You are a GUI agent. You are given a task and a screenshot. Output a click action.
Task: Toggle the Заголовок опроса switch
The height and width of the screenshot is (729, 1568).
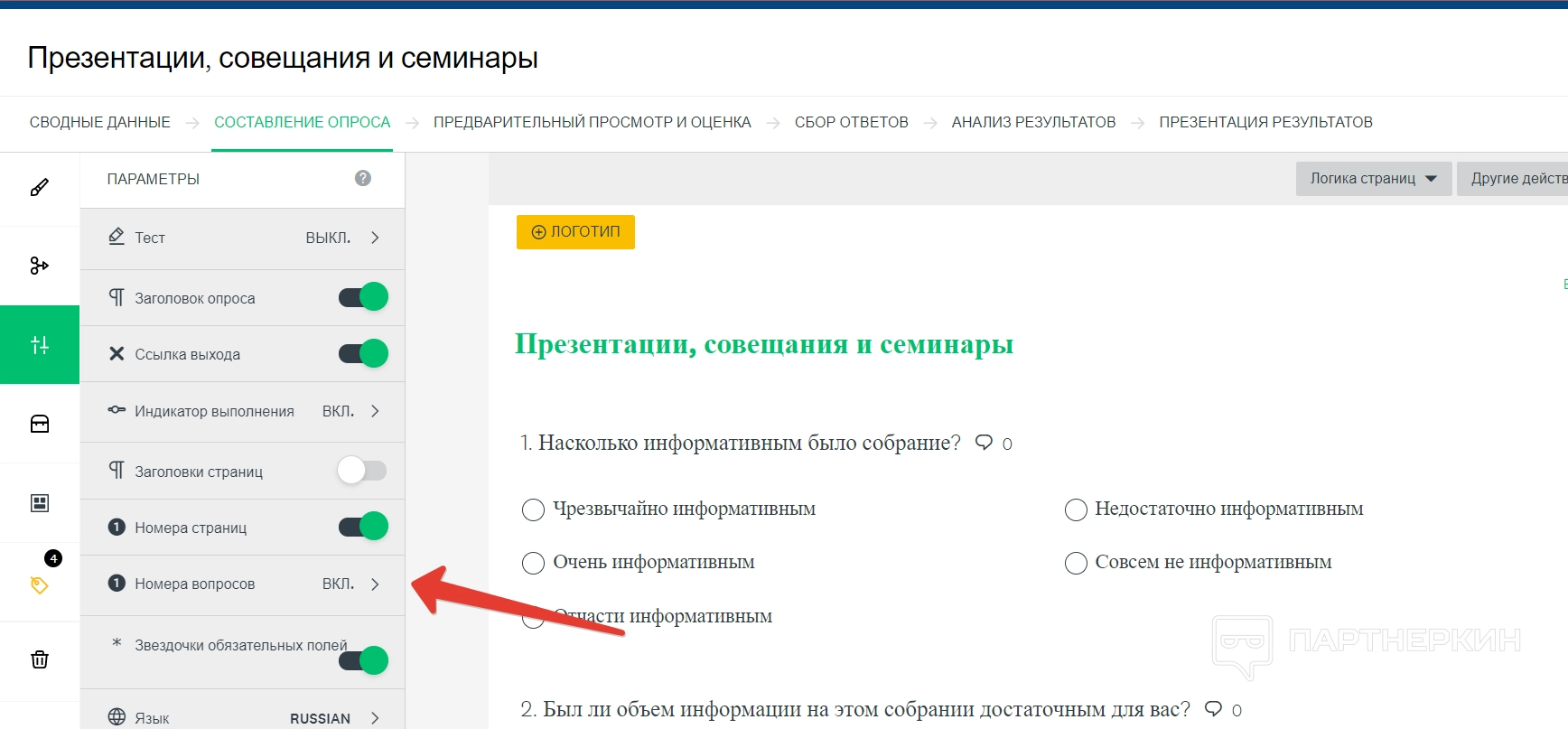click(x=363, y=296)
